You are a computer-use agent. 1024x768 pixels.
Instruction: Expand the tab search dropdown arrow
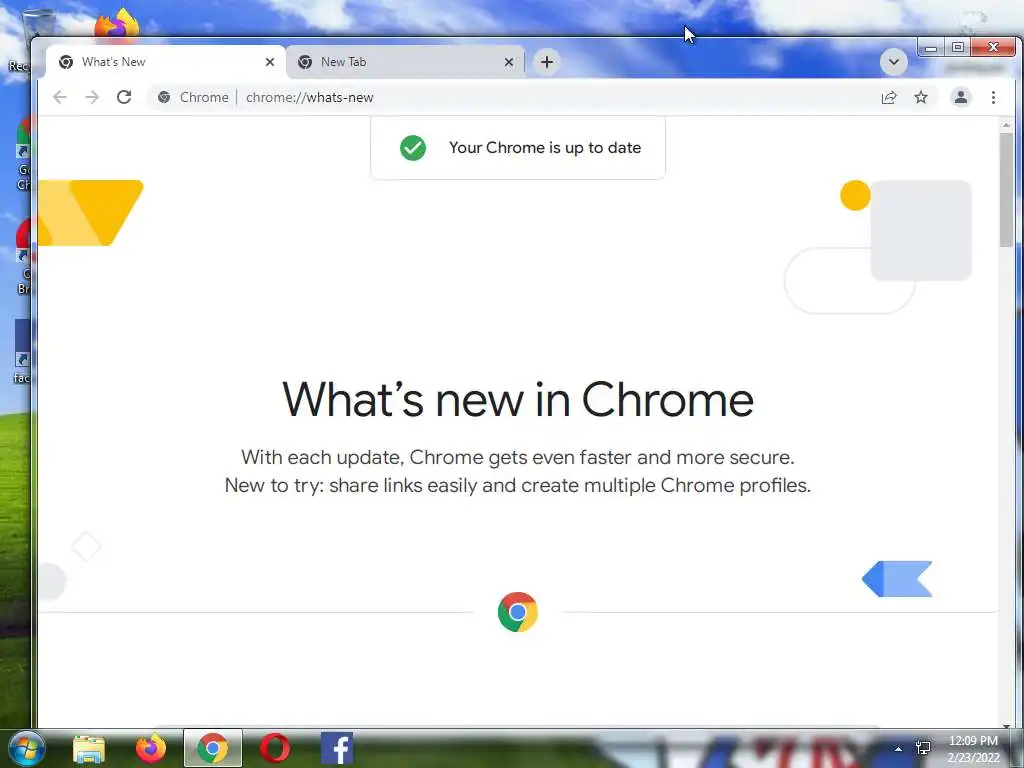893,62
